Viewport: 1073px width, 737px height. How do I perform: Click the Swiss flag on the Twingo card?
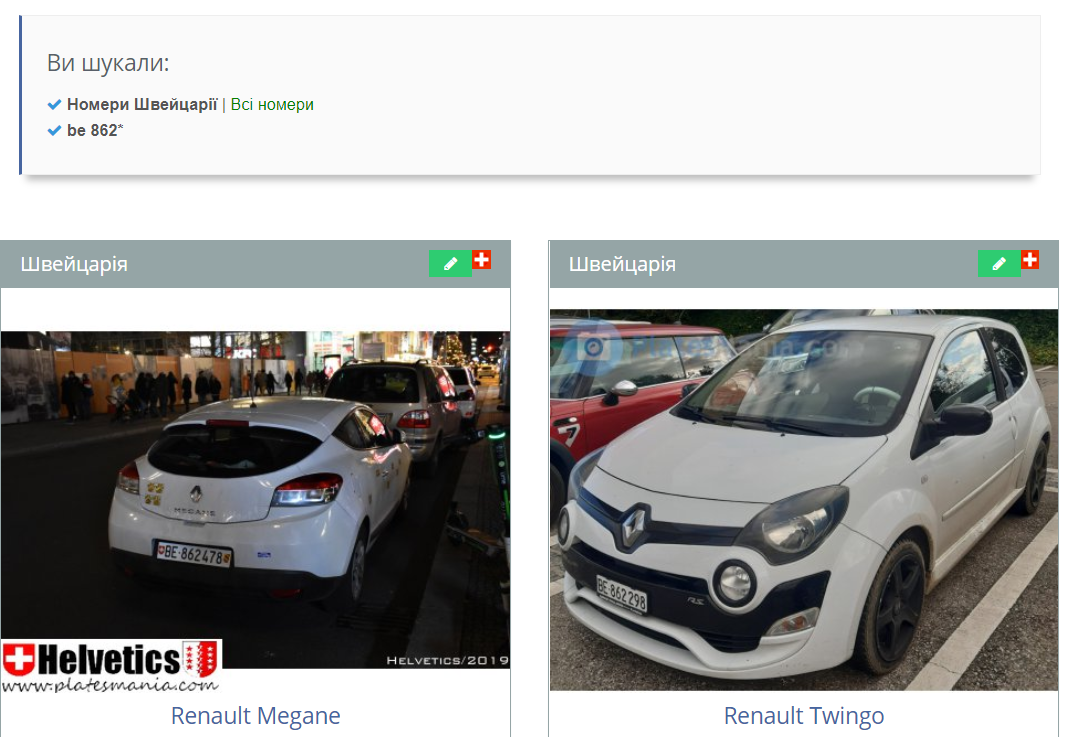pos(1030,260)
